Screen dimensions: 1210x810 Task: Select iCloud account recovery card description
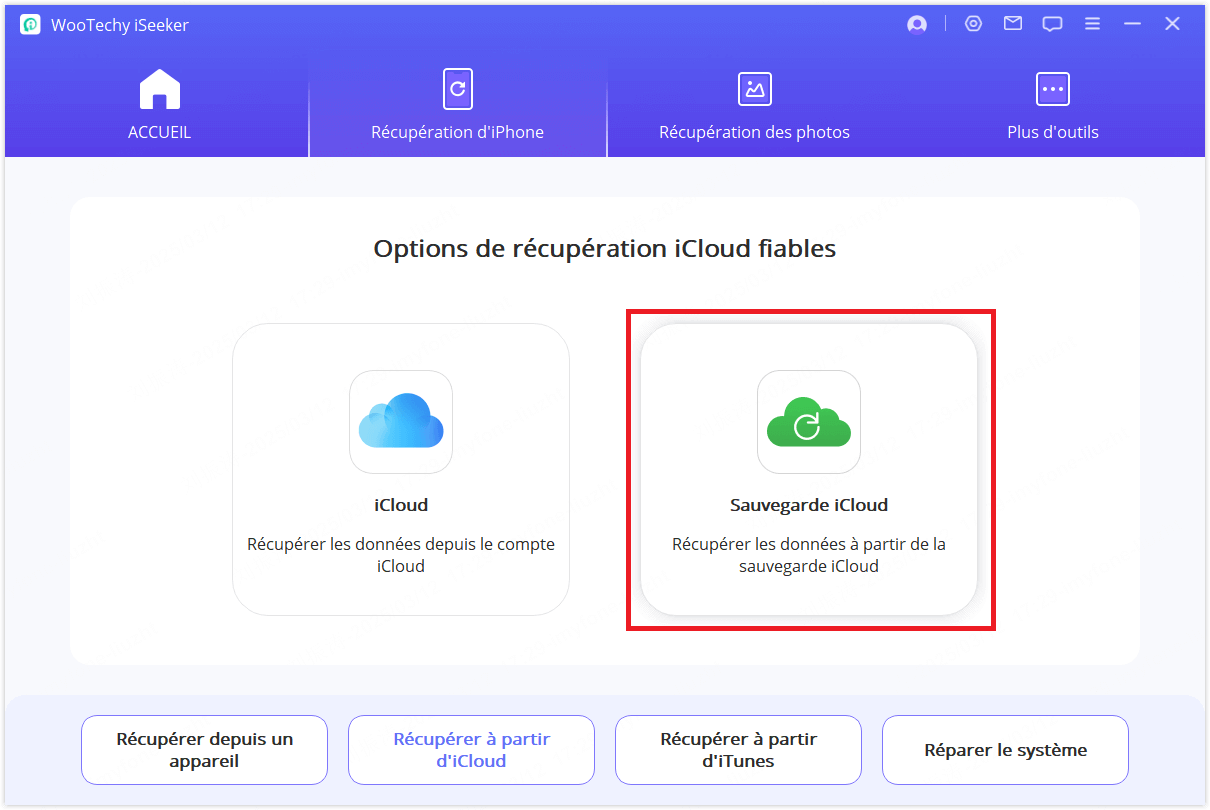pyautogui.click(x=401, y=555)
